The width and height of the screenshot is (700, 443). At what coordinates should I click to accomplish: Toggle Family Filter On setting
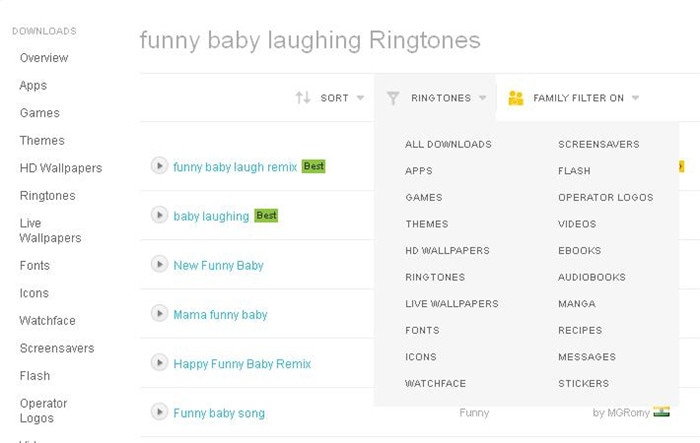(578, 98)
